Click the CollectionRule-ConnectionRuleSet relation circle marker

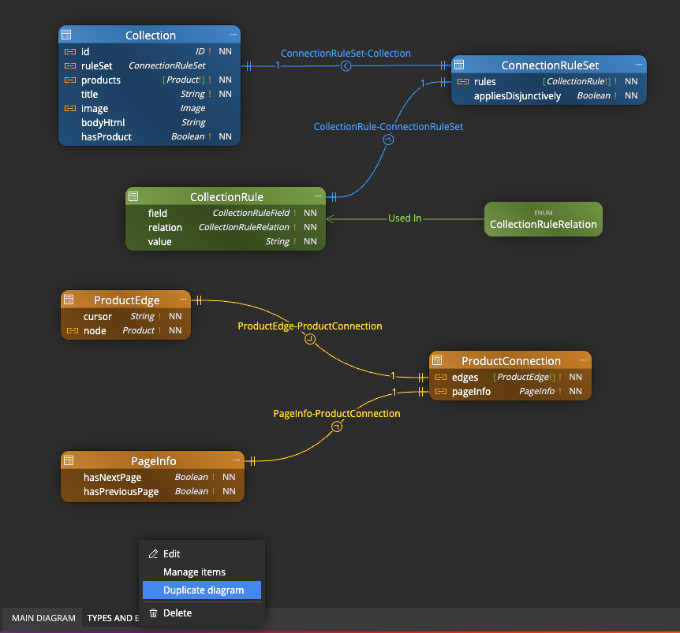[x=389, y=140]
